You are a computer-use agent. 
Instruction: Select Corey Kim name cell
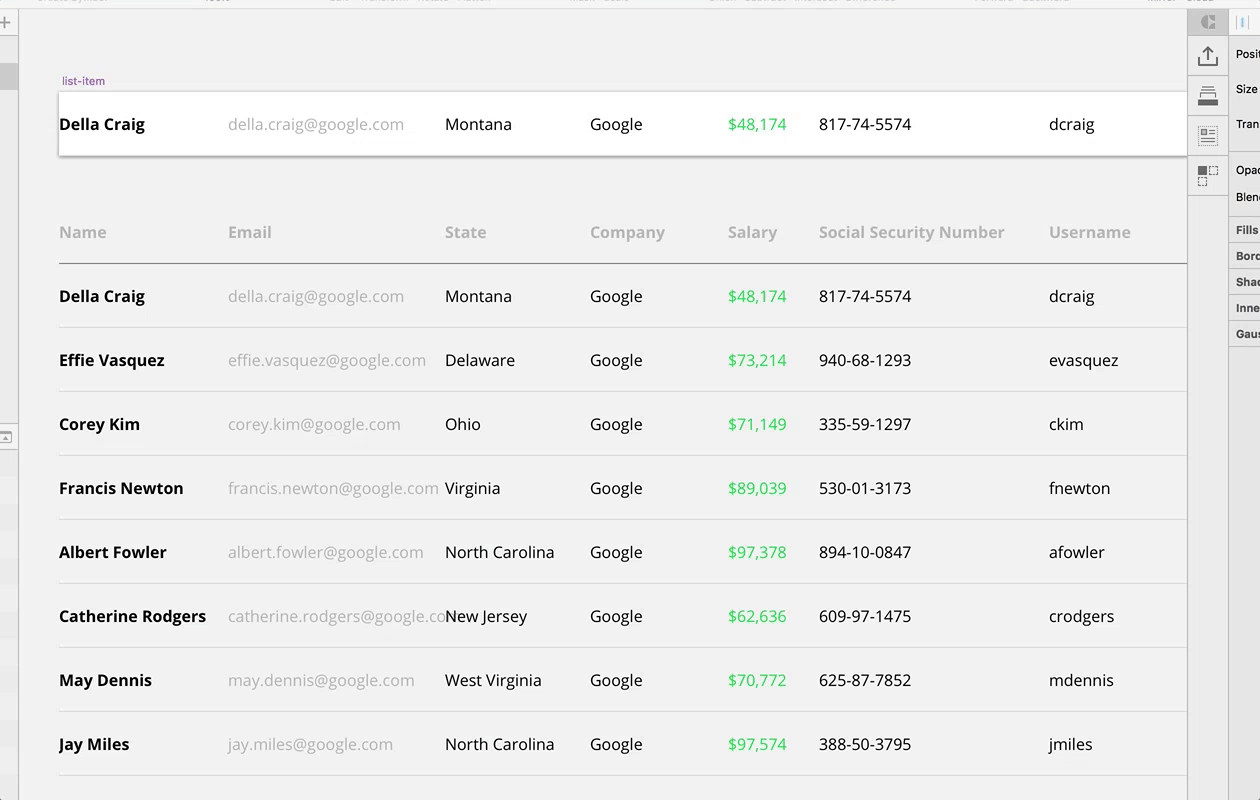tap(99, 425)
